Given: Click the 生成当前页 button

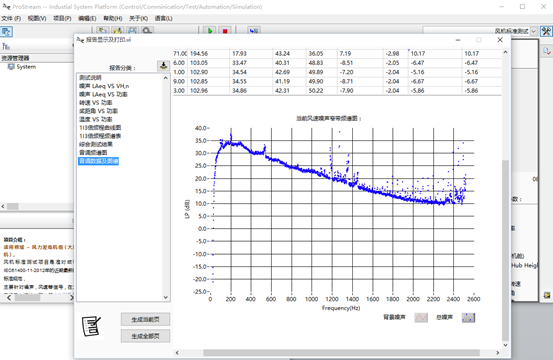Looking at the screenshot, I should 145,319.
